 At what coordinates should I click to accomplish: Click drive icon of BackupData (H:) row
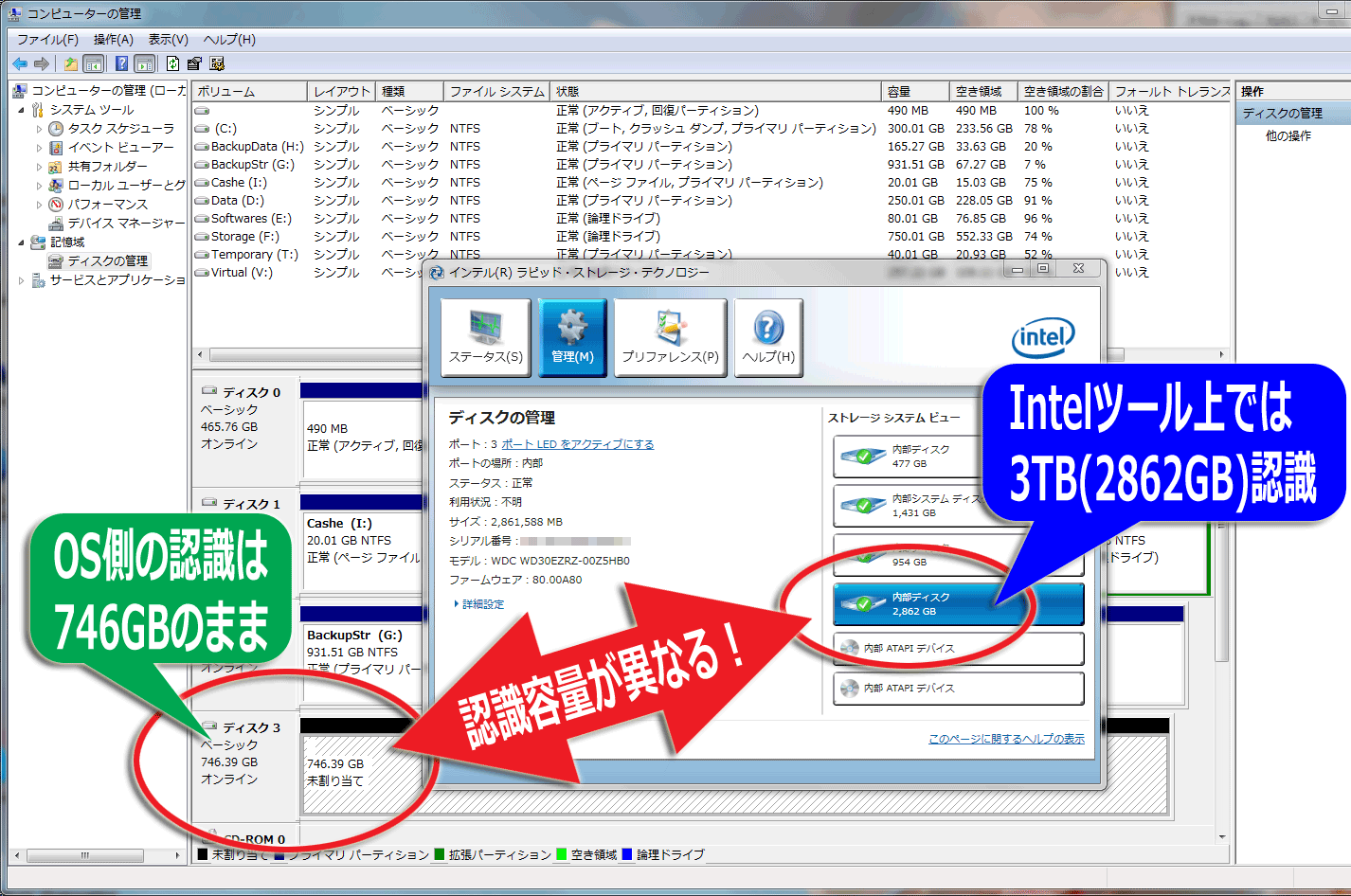[202, 147]
